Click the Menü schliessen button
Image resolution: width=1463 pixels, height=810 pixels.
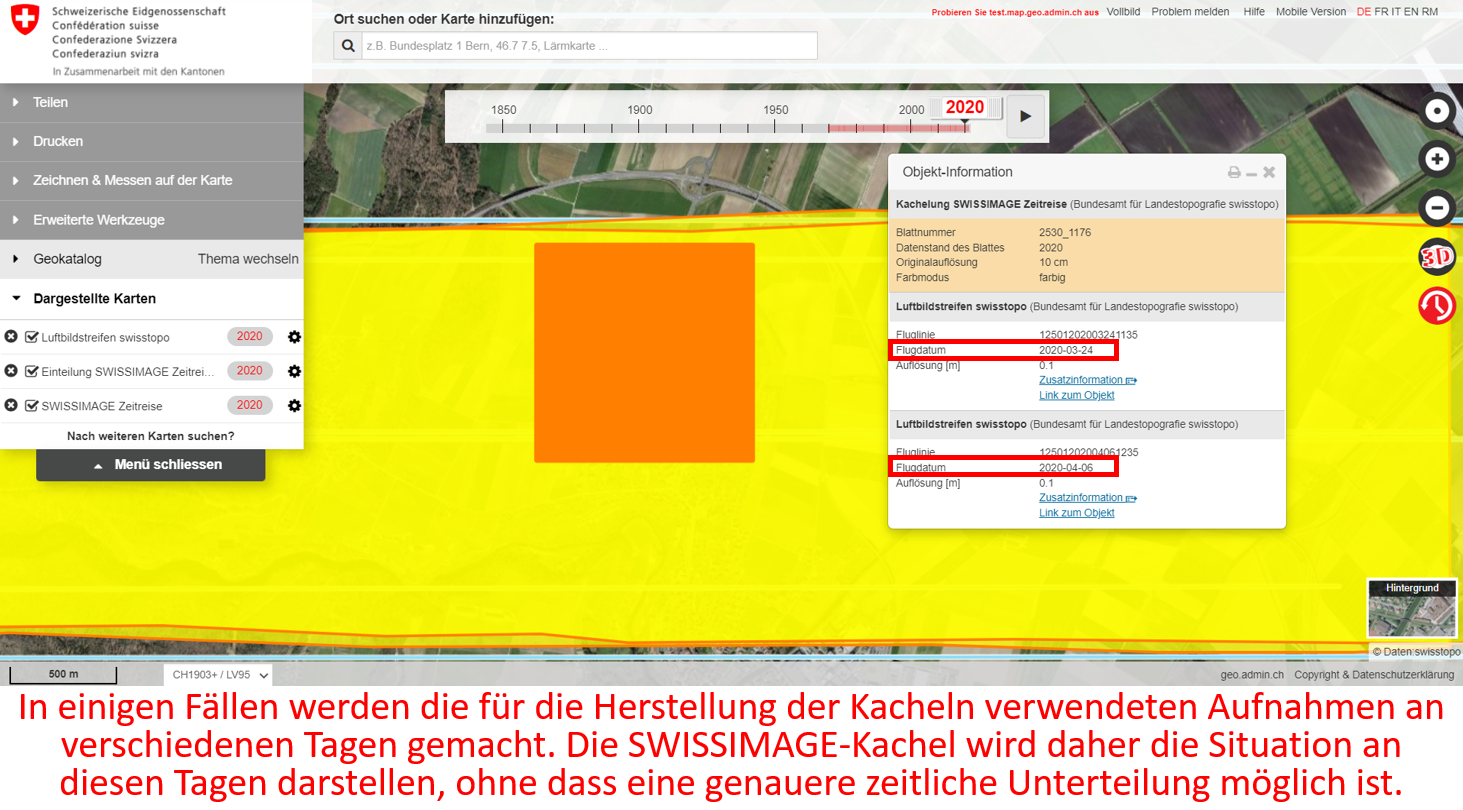151,465
